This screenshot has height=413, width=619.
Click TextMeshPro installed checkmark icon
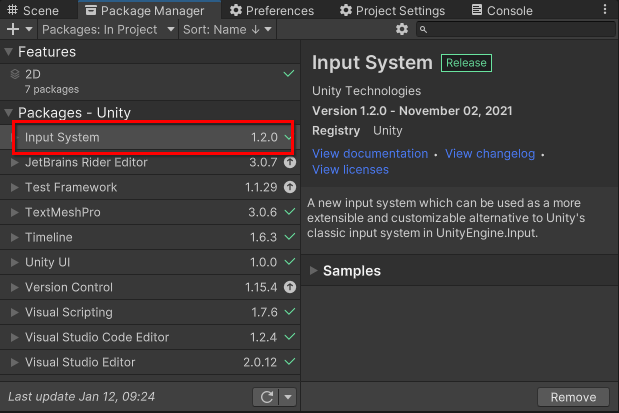pos(290,212)
